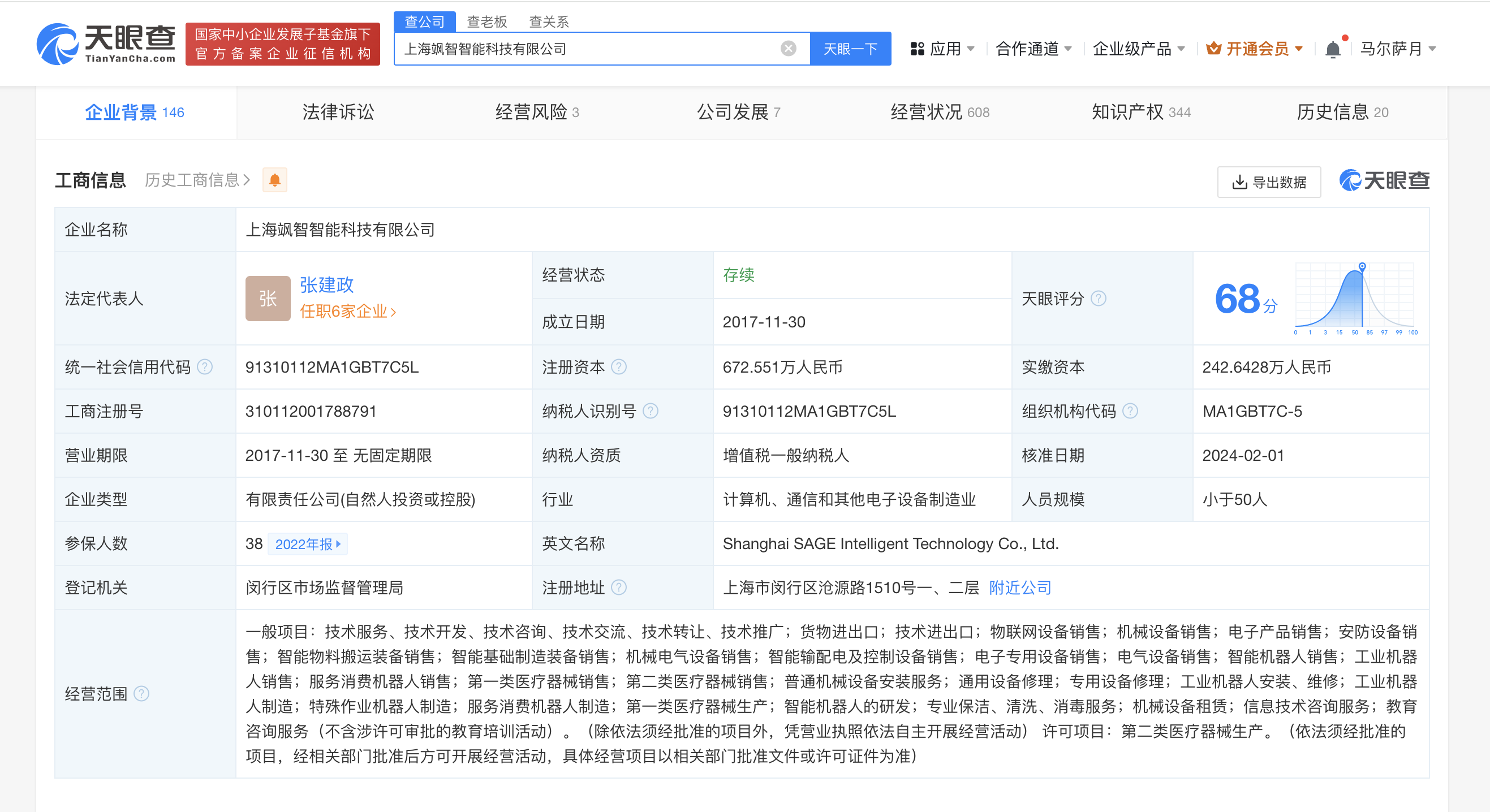Click the 附近公司 nearby companies link
This screenshot has width=1490, height=812.
(x=1020, y=588)
